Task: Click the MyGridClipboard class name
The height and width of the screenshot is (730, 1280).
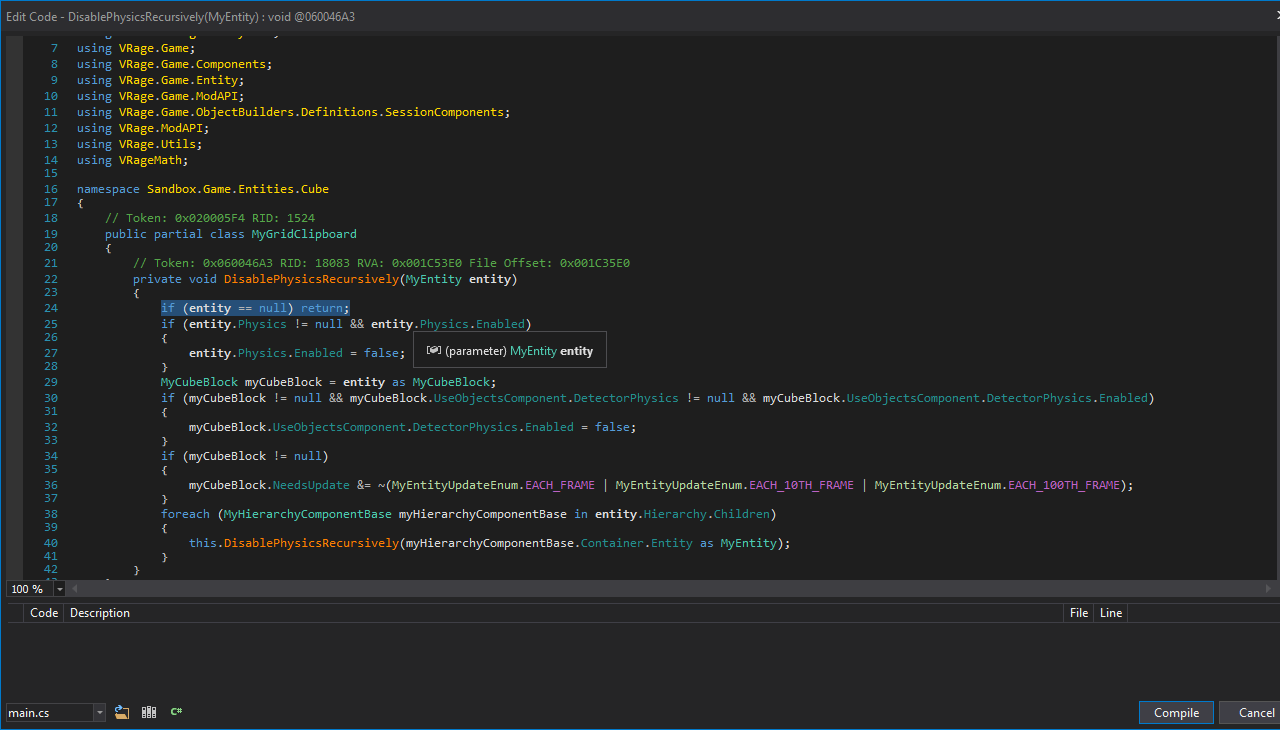Action: (304, 234)
